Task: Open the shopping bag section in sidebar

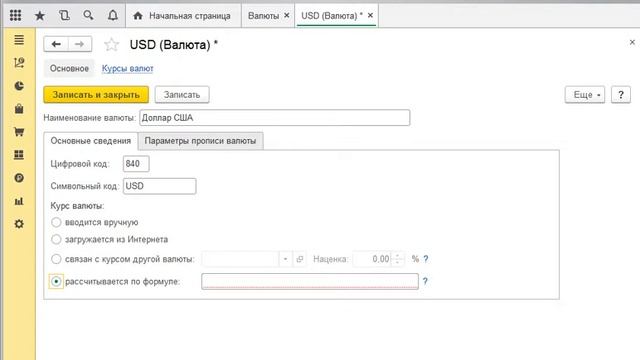Action: click(19, 109)
